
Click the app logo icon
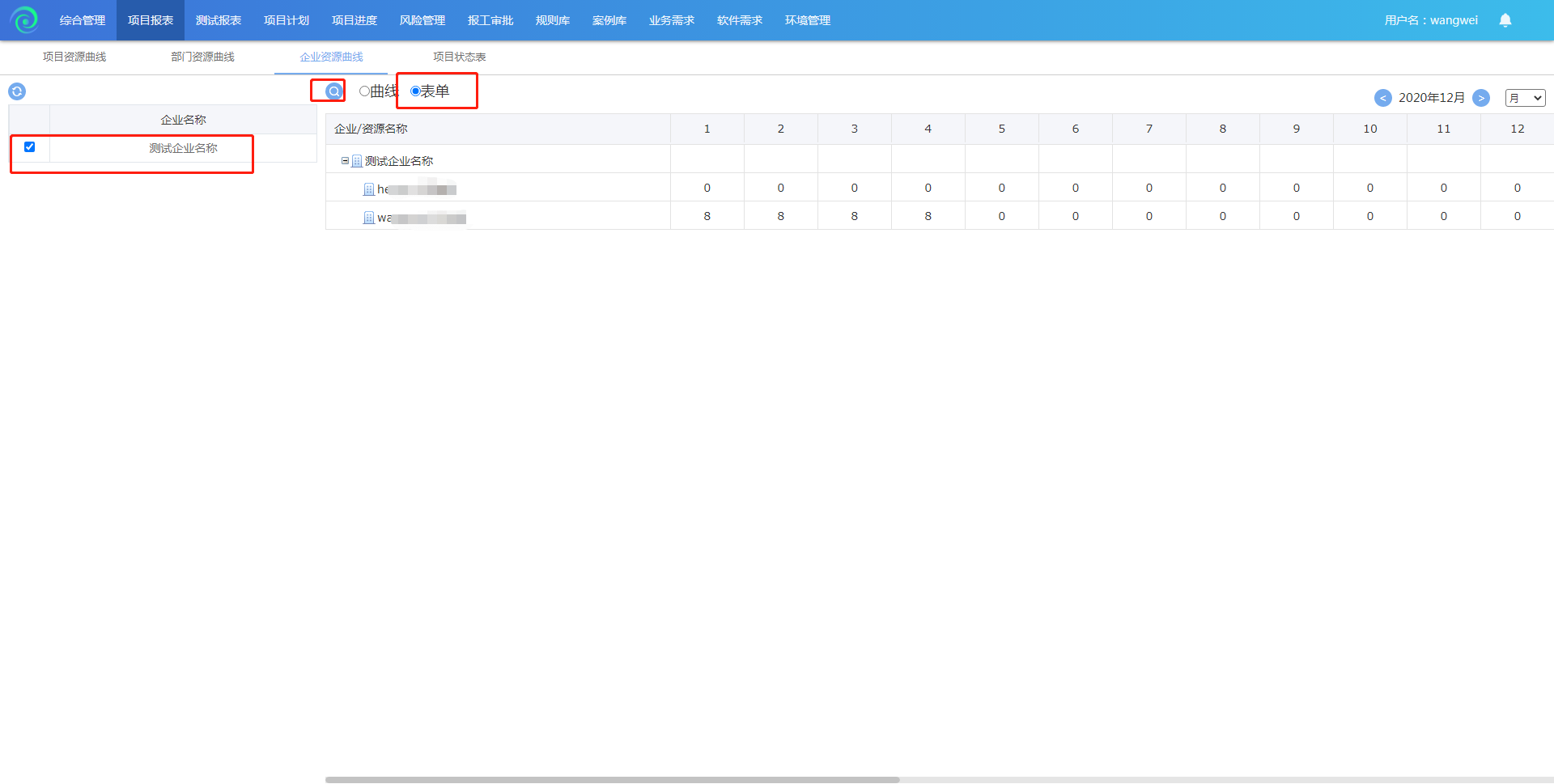24,19
